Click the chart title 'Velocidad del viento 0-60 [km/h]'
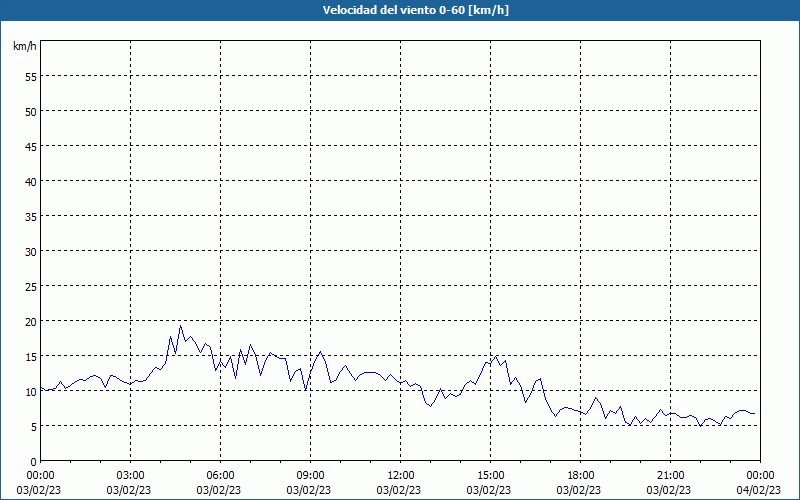This screenshot has width=800, height=500. point(416,10)
